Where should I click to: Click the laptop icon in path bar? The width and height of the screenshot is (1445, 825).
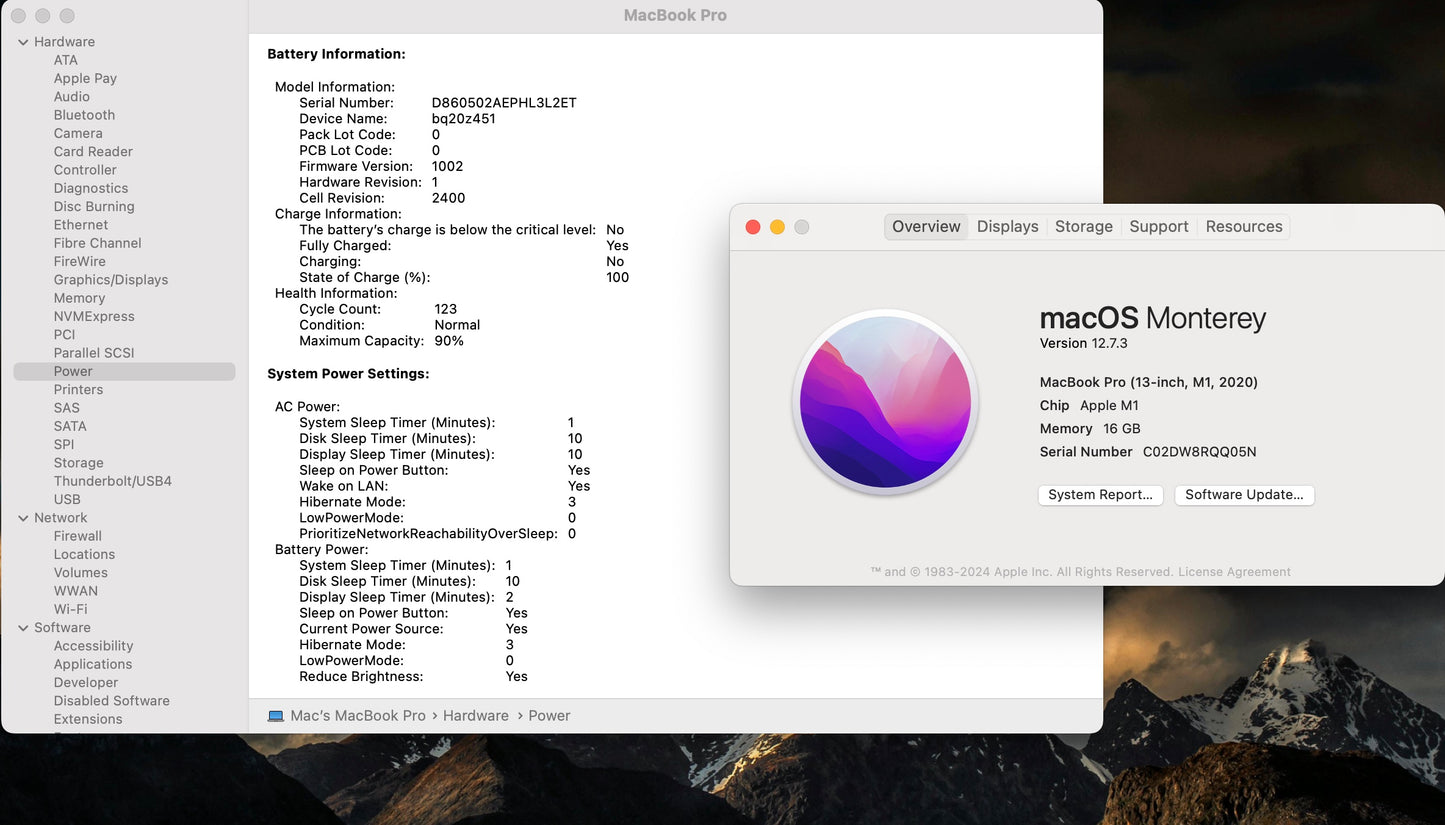click(276, 716)
